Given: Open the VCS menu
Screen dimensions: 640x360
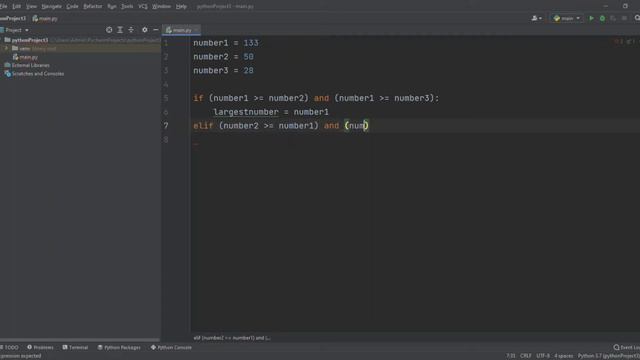Looking at the screenshot, I should coord(143,6).
